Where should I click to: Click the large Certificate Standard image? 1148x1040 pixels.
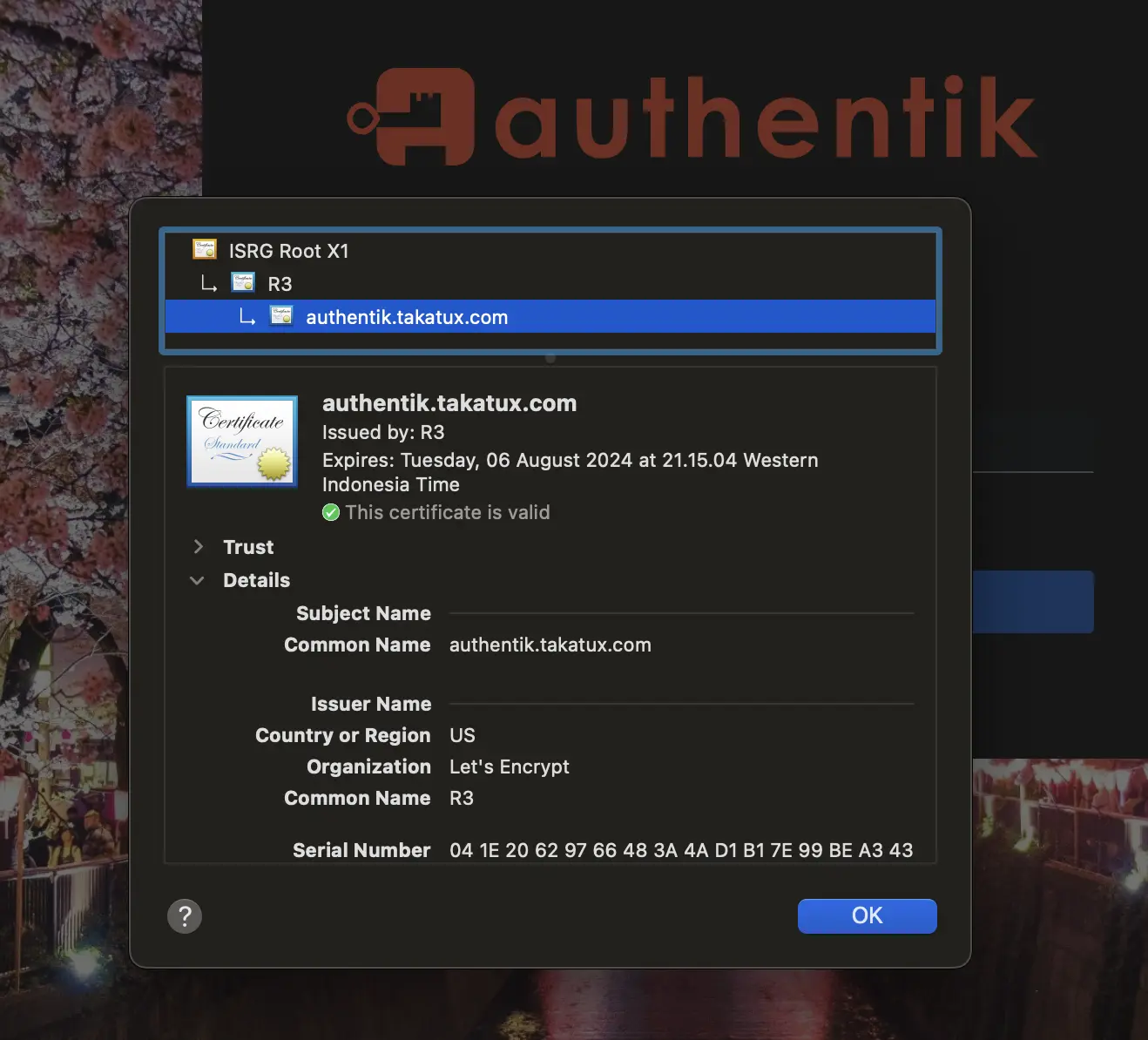pos(242,442)
